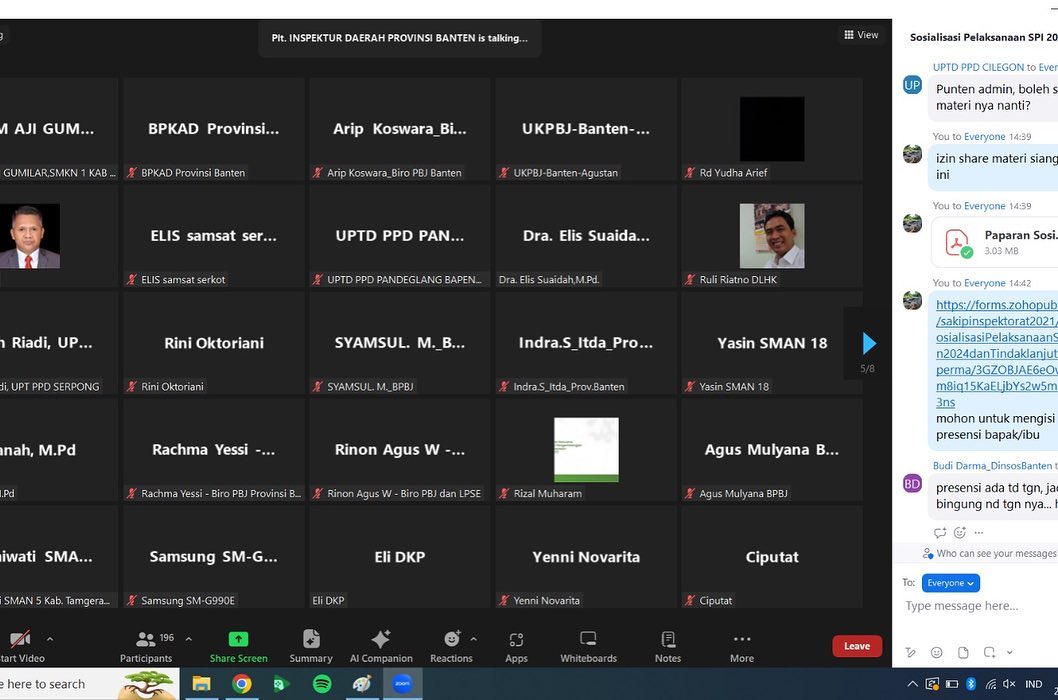Click the Type message here field
The height and width of the screenshot is (700, 1058).
click(x=975, y=606)
